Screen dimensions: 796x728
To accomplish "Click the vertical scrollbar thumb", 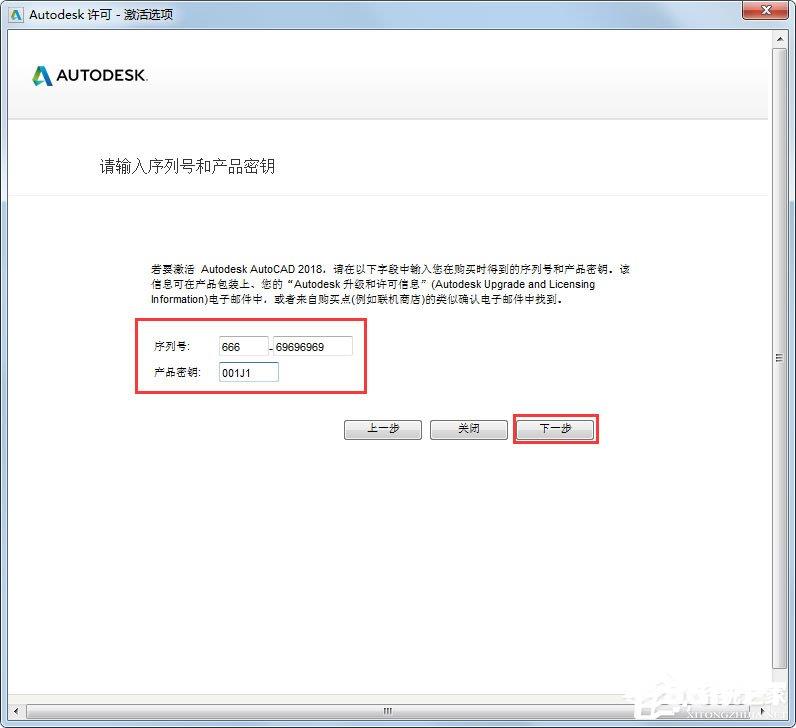I will click(x=780, y=358).
